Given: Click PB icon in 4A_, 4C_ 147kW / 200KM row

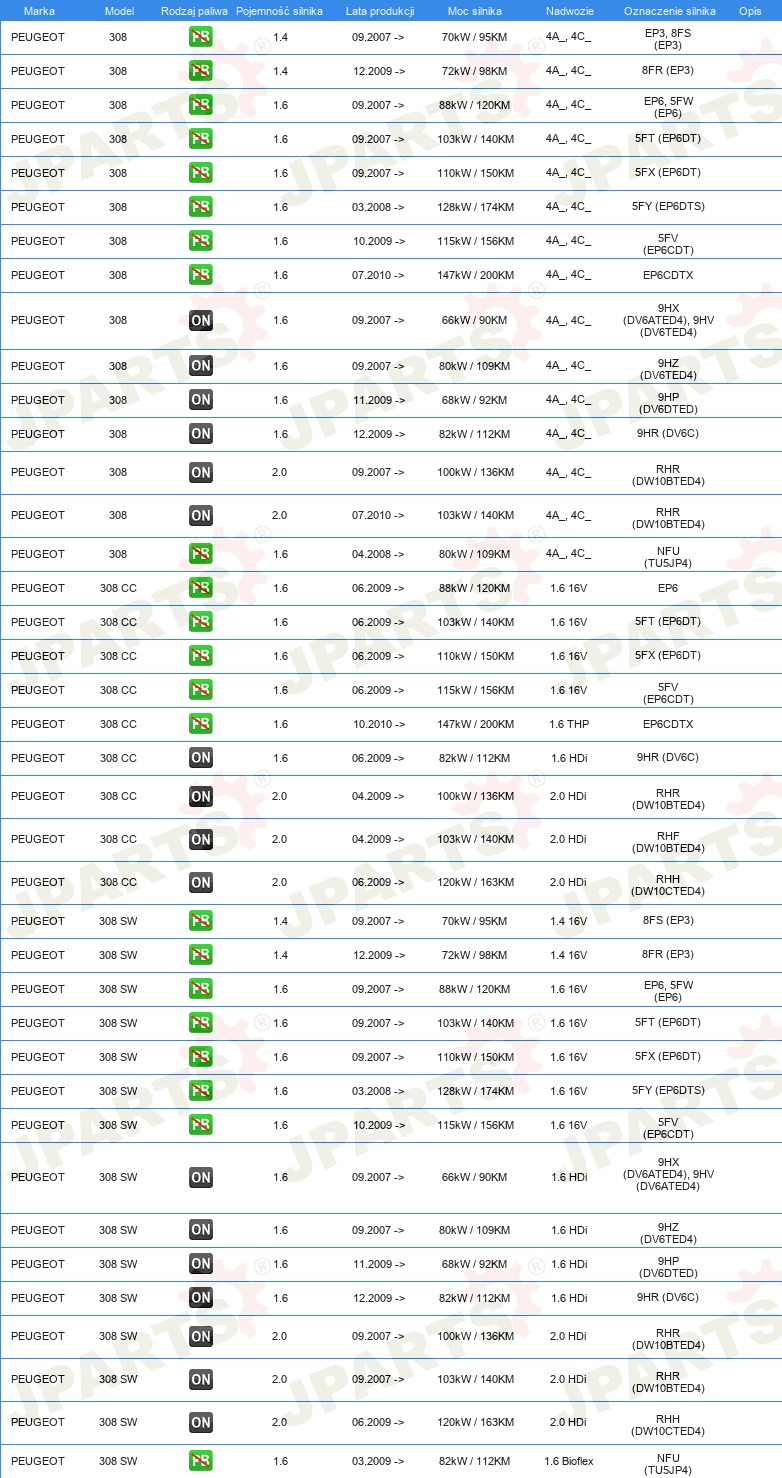Looking at the screenshot, I should (200, 275).
